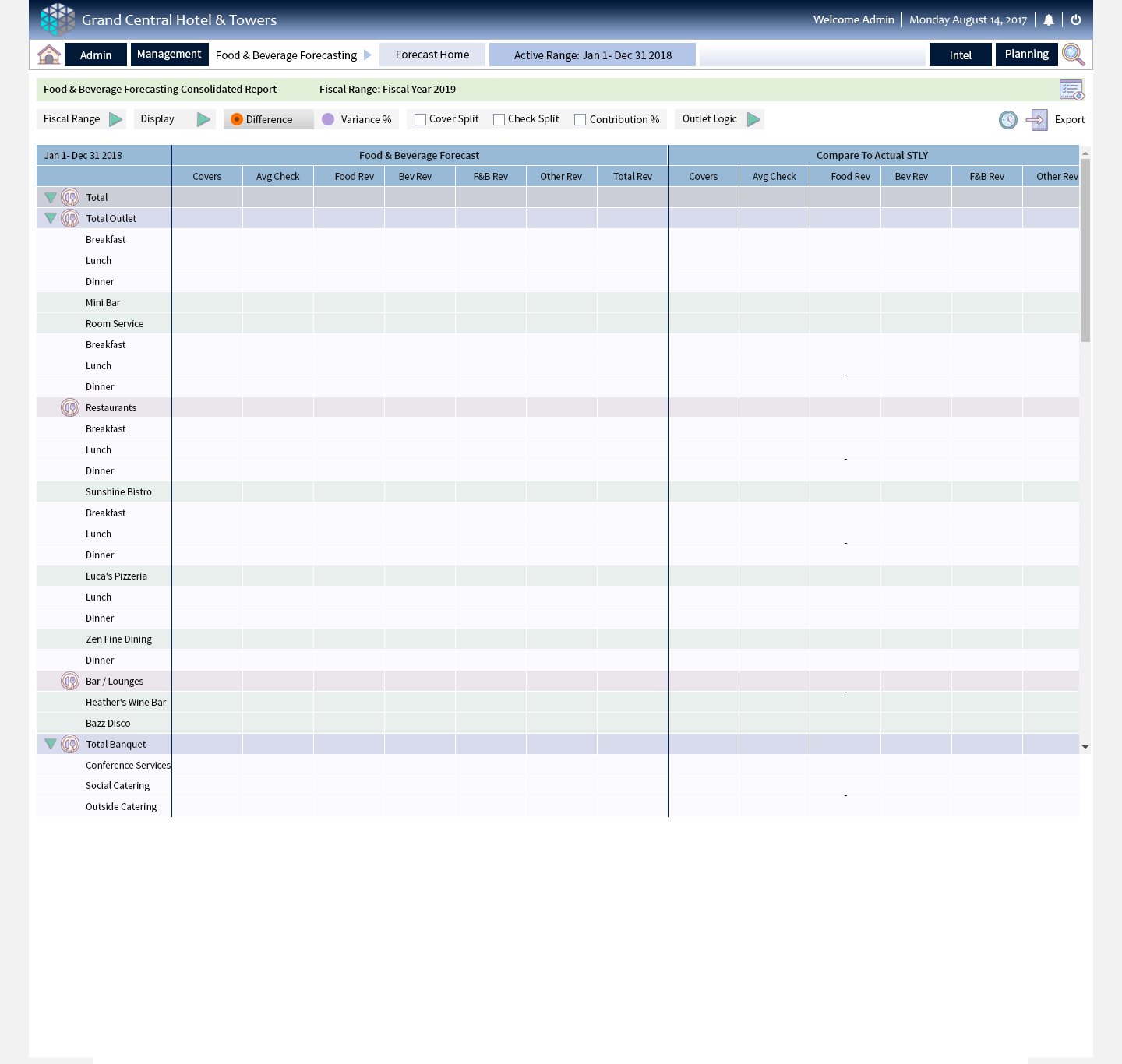
Task: Enable Contribution % checkbox
Action: tap(580, 120)
